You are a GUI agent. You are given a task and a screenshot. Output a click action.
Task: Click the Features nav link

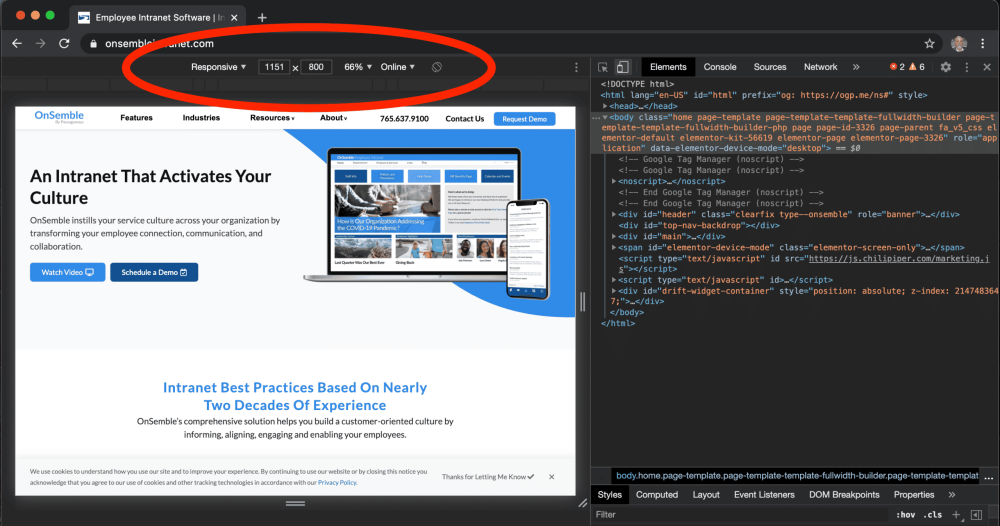pyautogui.click(x=136, y=118)
